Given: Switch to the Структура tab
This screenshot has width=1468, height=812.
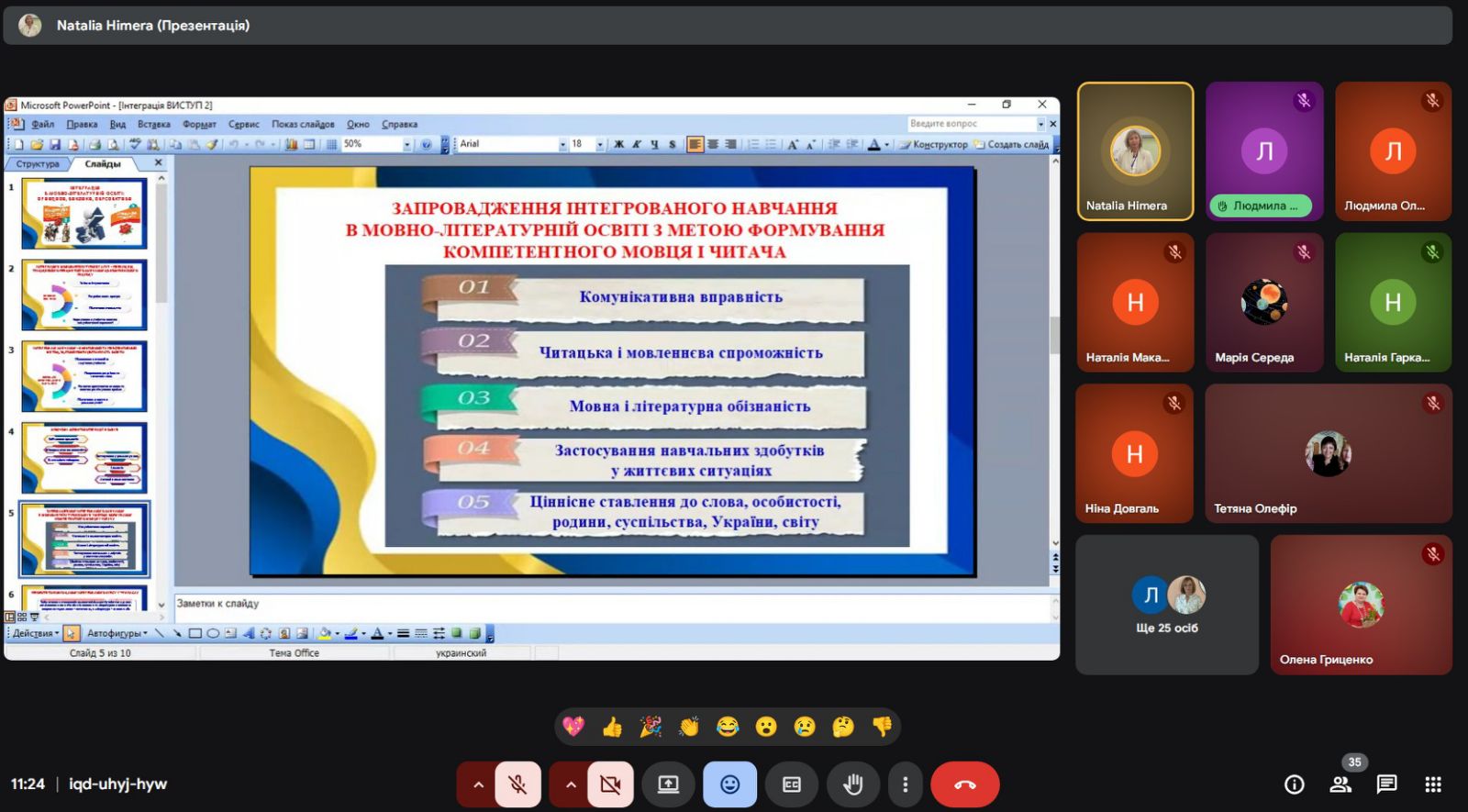Looking at the screenshot, I should click(38, 163).
